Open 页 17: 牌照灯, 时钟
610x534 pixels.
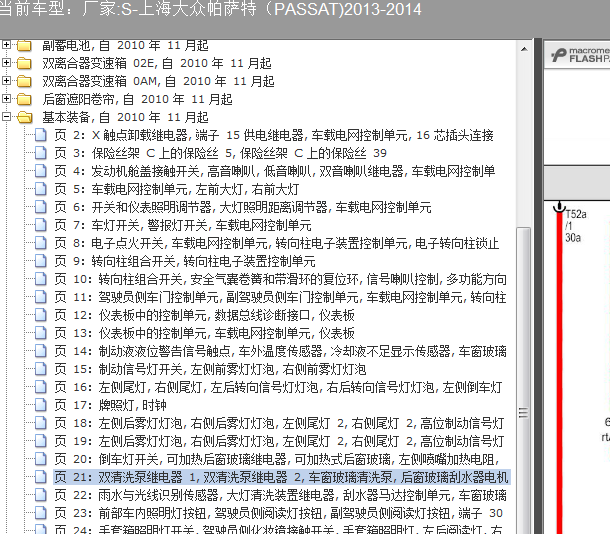click(x=110, y=405)
